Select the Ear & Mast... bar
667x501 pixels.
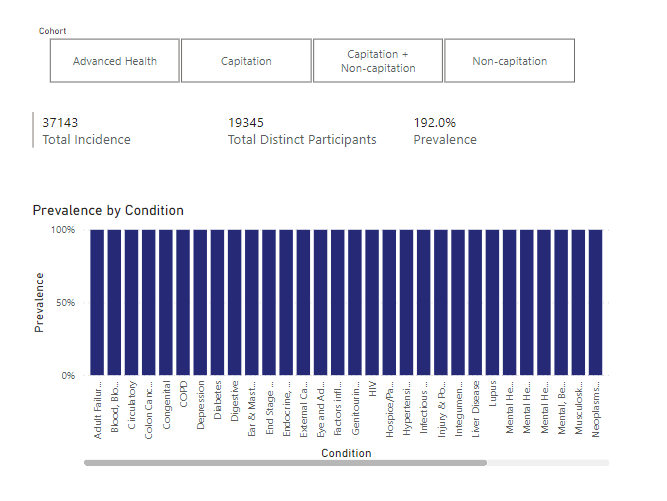tap(252, 302)
